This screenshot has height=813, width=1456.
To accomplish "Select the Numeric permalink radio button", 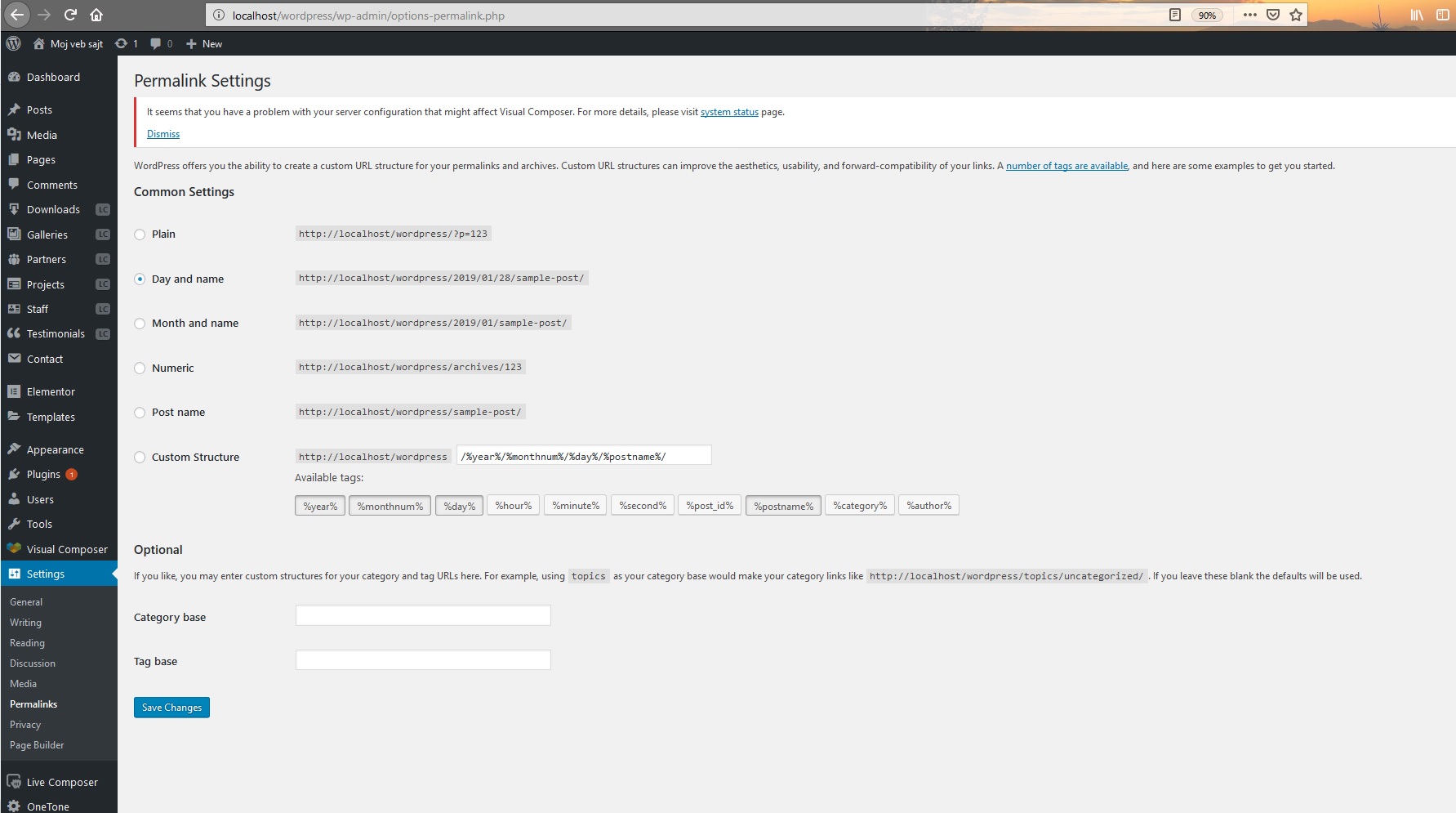I will pos(140,369).
